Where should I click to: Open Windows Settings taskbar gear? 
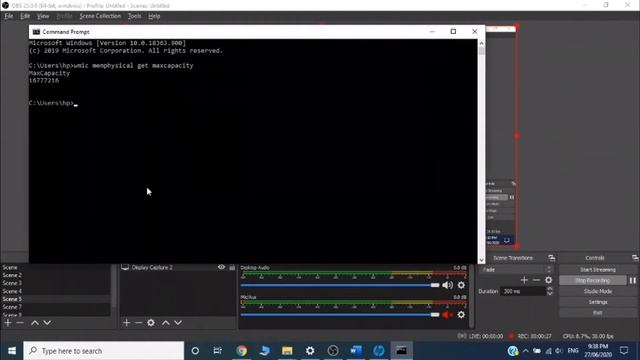(x=310, y=351)
